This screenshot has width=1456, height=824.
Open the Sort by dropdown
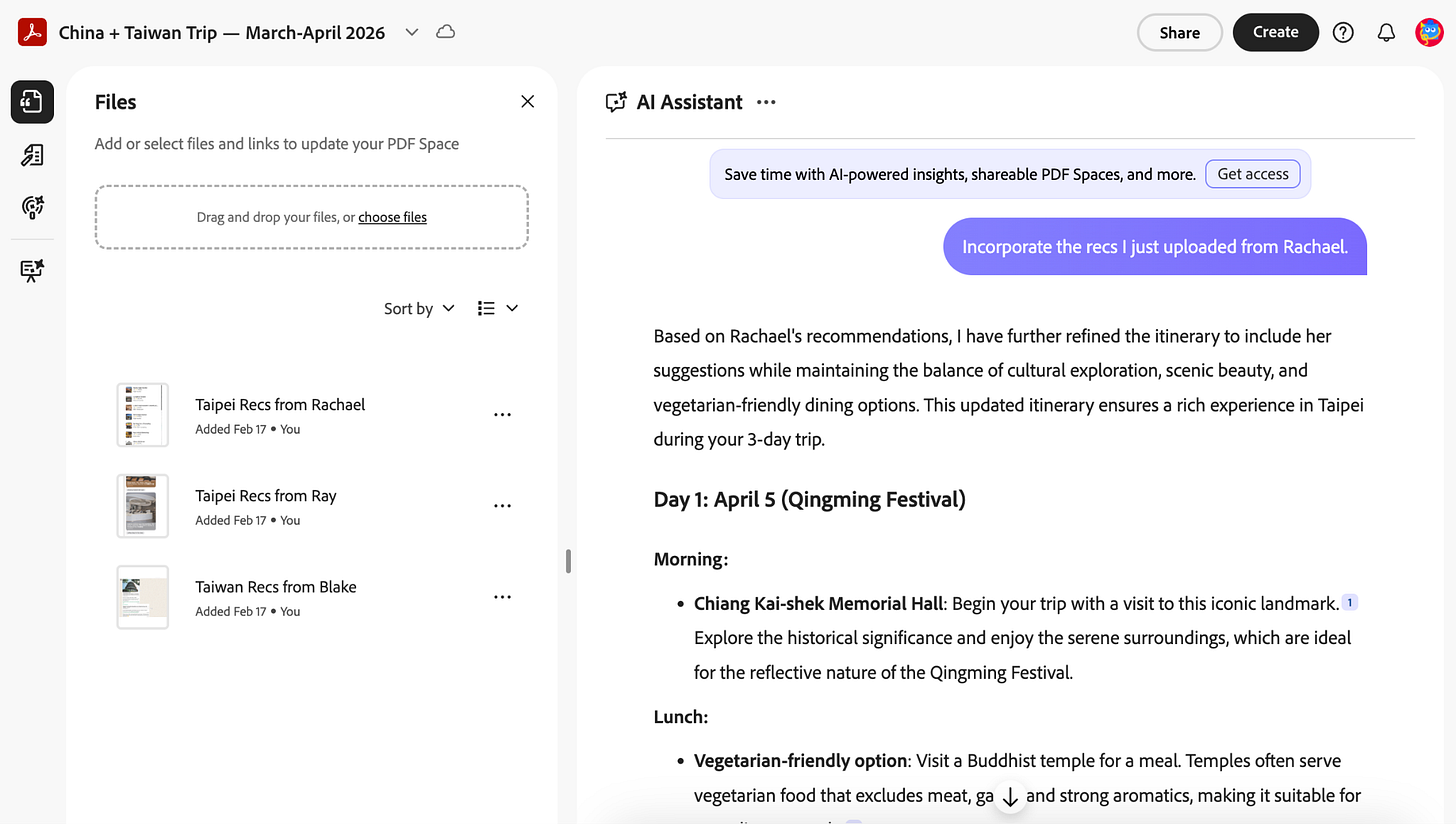point(419,308)
